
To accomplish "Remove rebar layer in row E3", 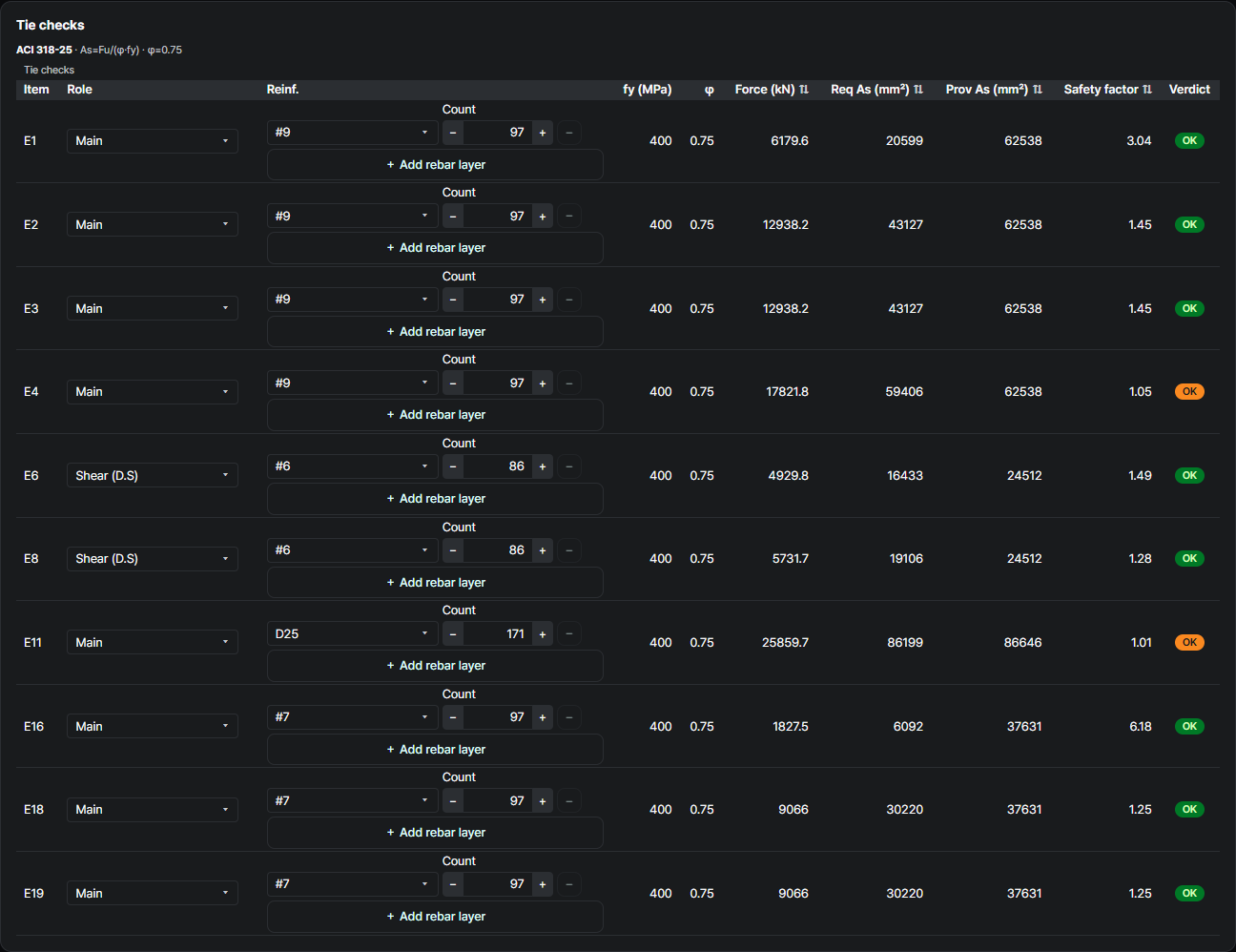I will pyautogui.click(x=569, y=300).
